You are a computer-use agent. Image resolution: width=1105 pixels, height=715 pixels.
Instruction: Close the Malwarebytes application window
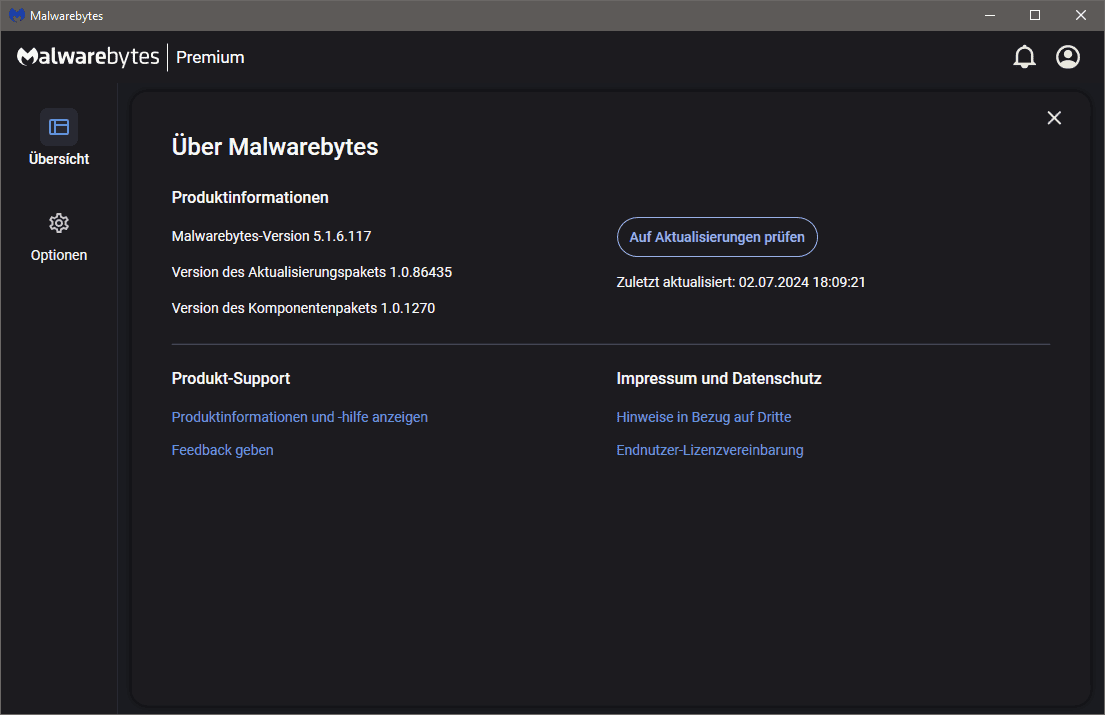1080,15
